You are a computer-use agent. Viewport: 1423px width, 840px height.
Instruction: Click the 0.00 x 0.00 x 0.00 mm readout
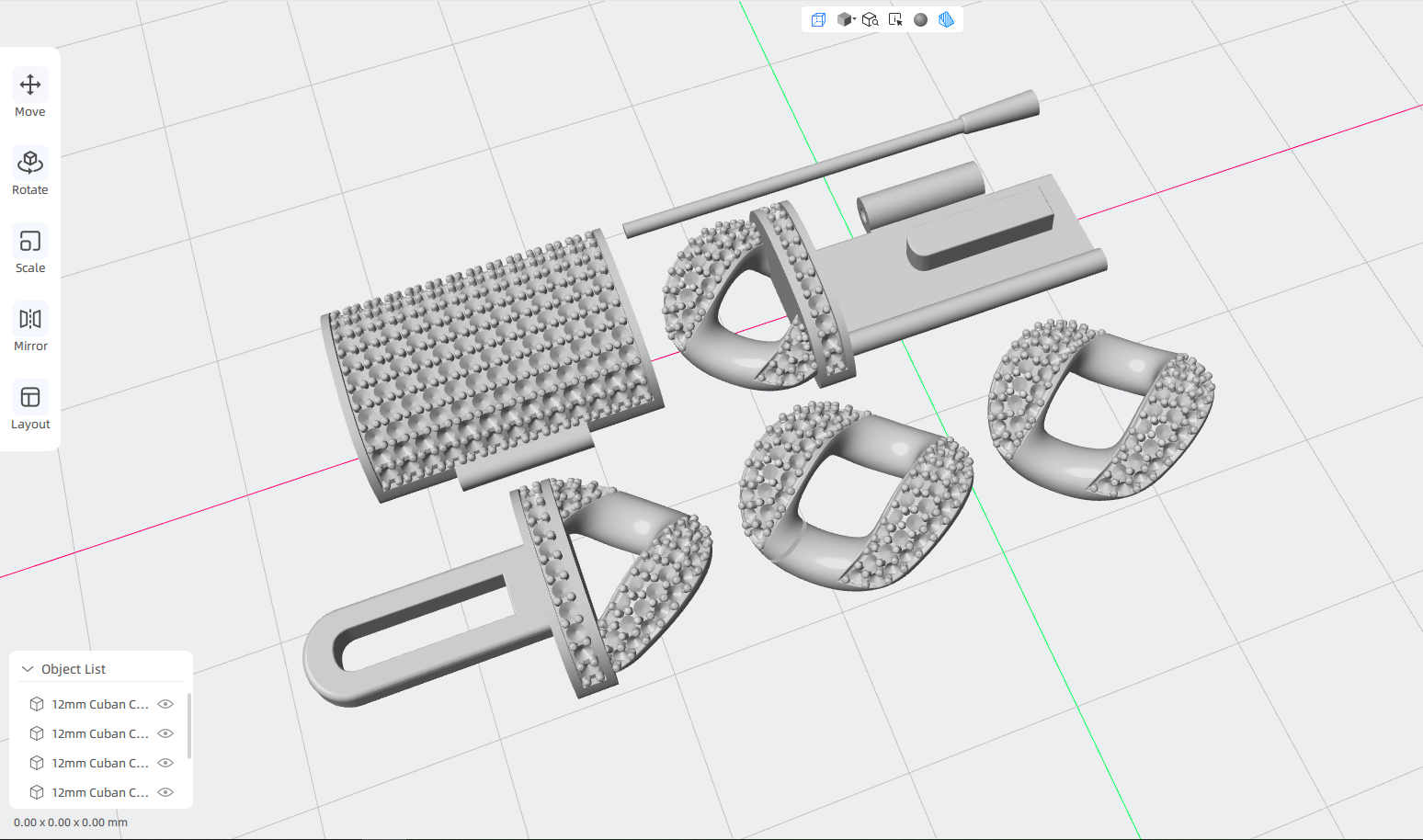pyautogui.click(x=71, y=823)
